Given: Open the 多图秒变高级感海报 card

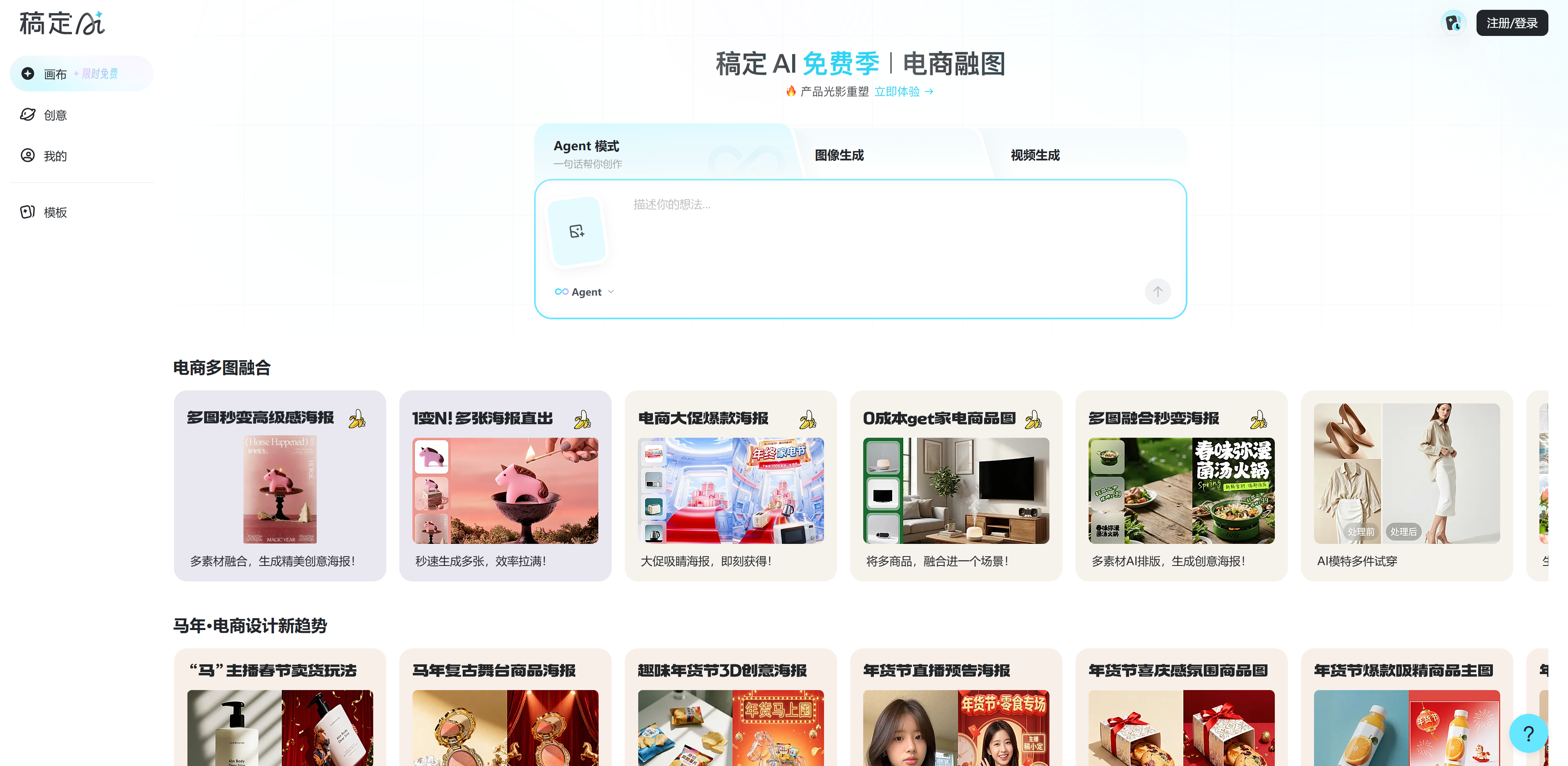Looking at the screenshot, I should click(279, 486).
